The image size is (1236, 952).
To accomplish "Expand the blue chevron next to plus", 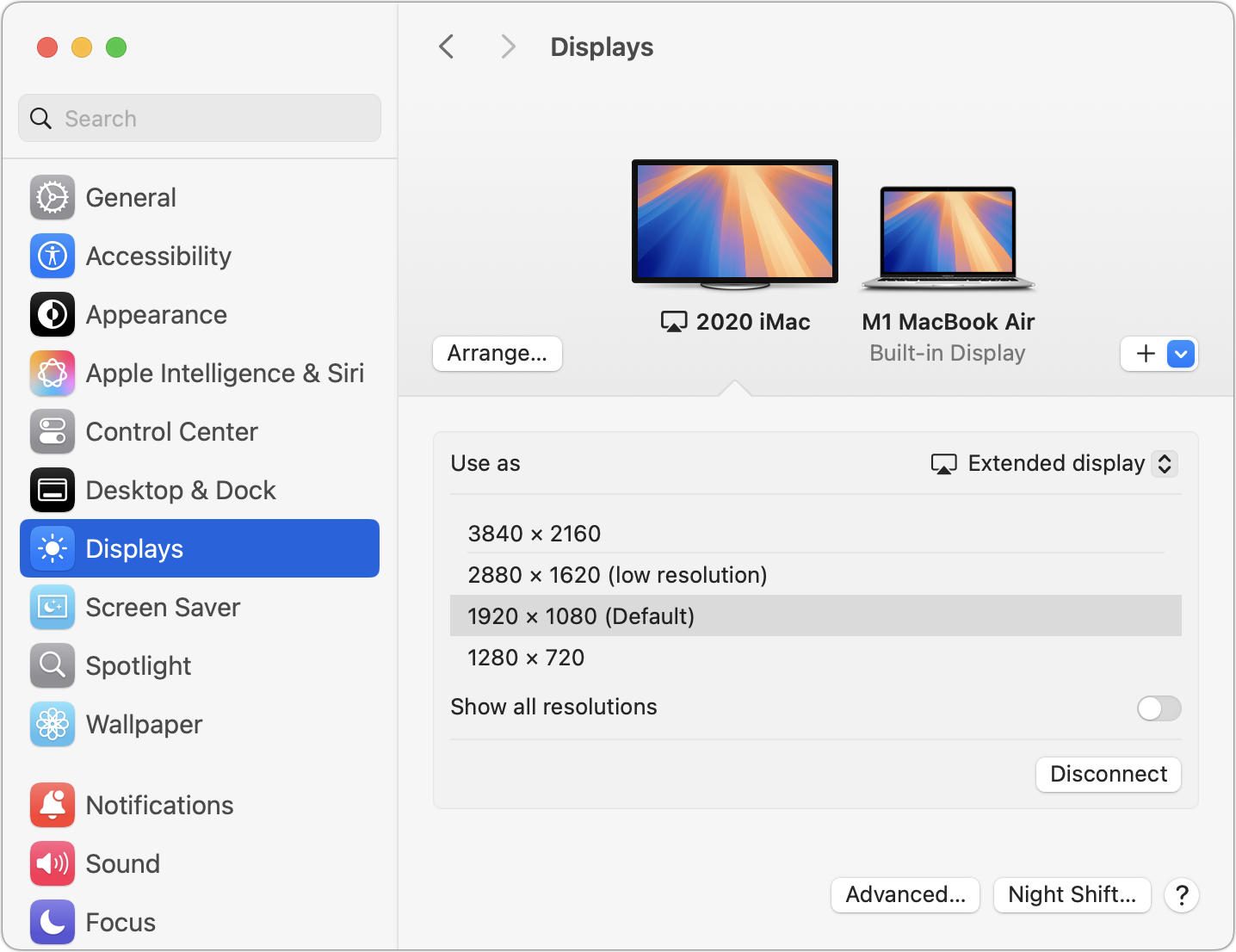I will [1181, 354].
